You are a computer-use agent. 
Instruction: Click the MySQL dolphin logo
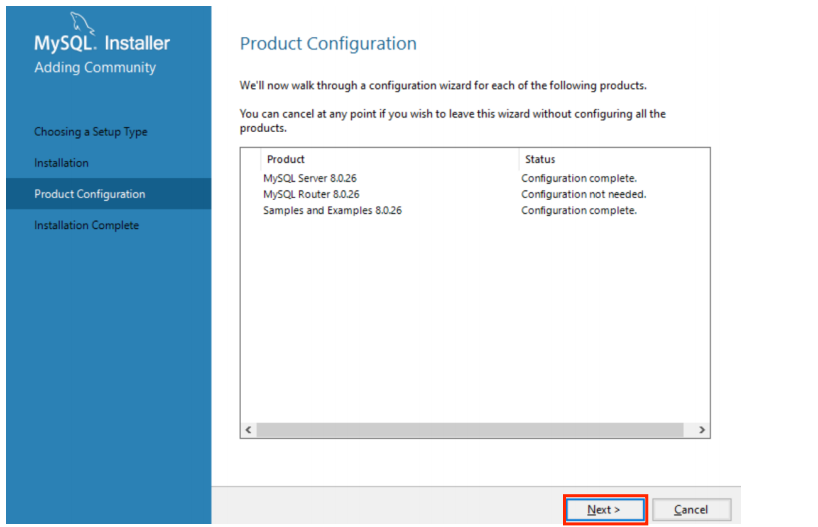[x=82, y=23]
